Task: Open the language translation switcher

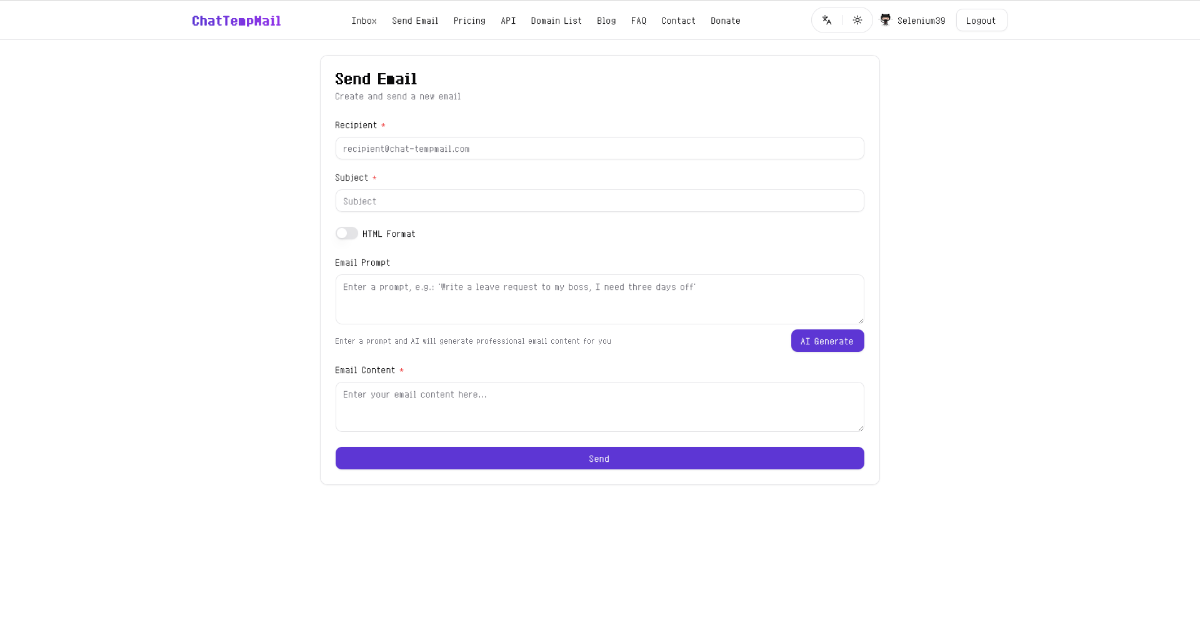Action: pos(827,20)
